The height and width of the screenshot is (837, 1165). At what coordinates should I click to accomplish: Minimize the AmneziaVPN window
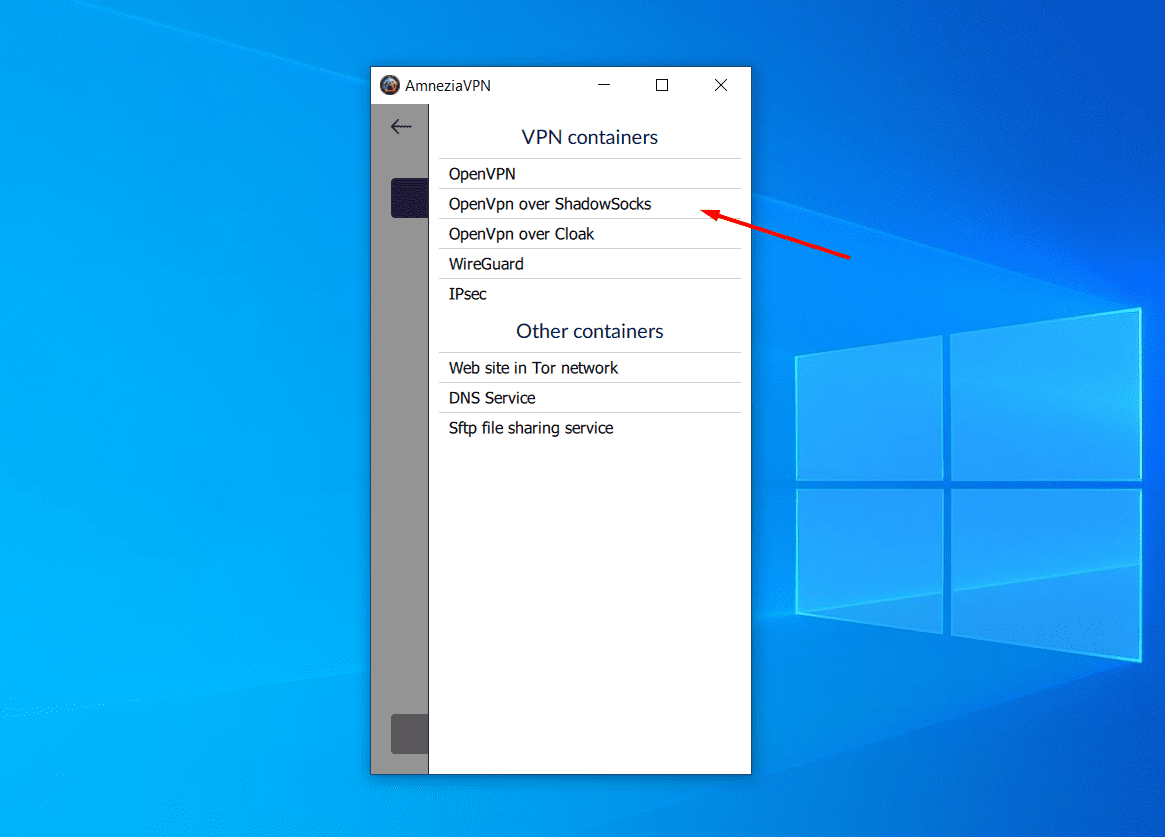[604, 86]
